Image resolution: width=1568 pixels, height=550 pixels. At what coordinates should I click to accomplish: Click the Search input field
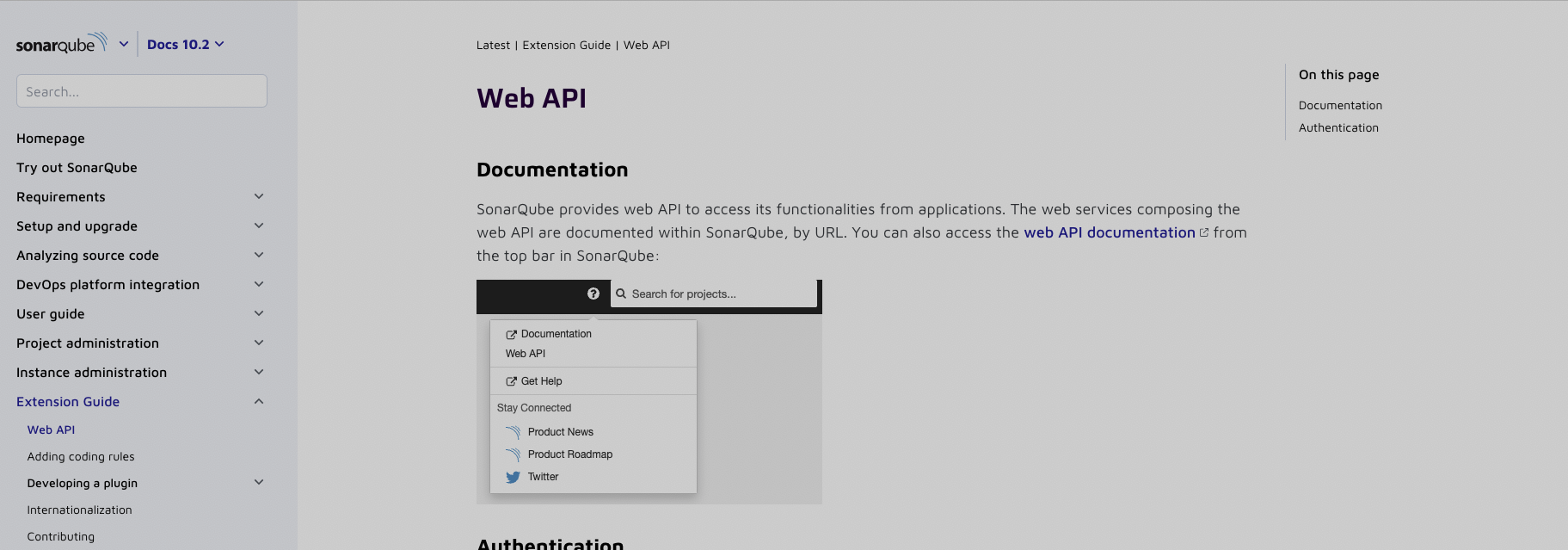pyautogui.click(x=142, y=91)
